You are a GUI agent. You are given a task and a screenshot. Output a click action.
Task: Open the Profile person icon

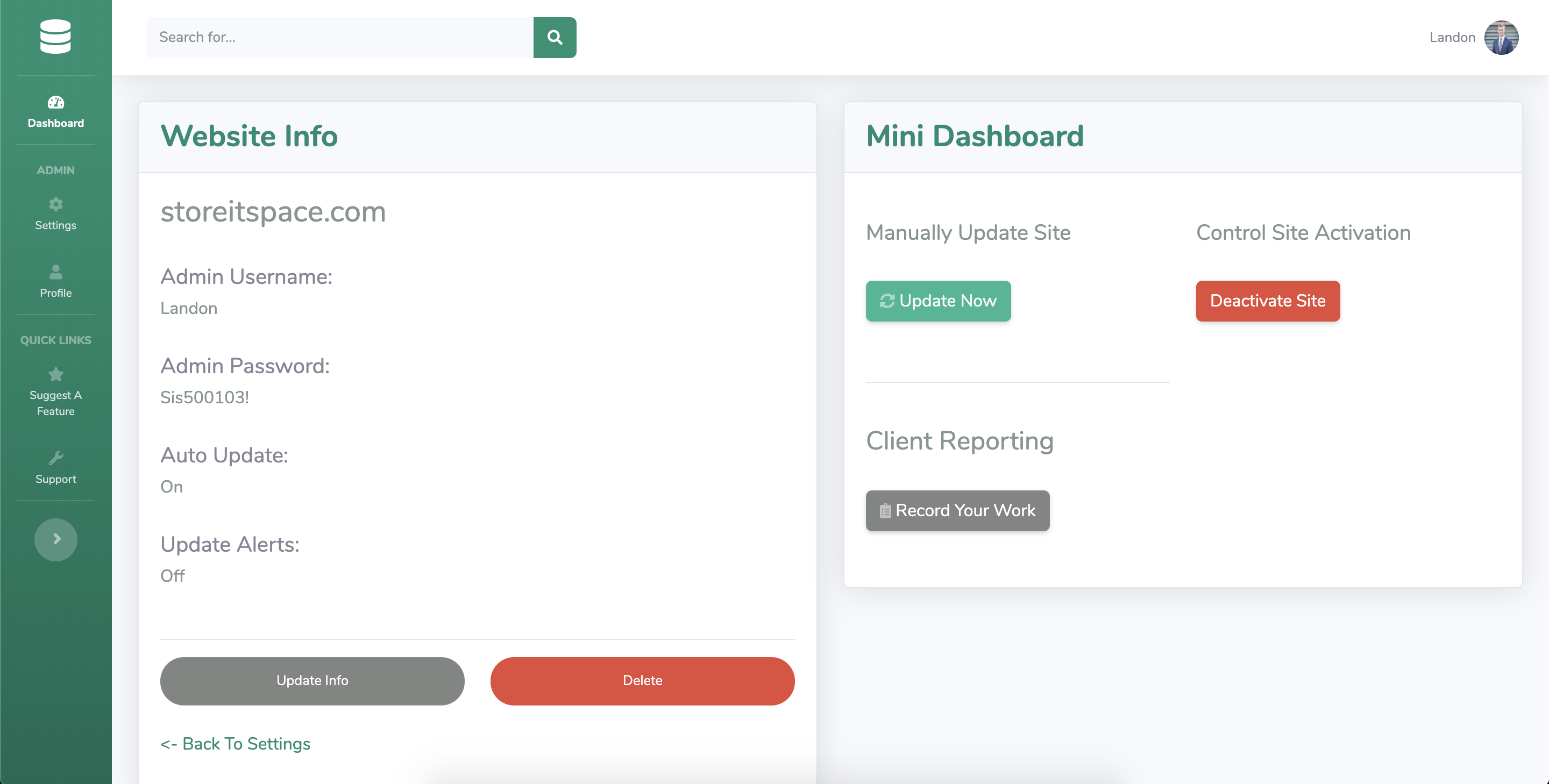click(x=55, y=272)
